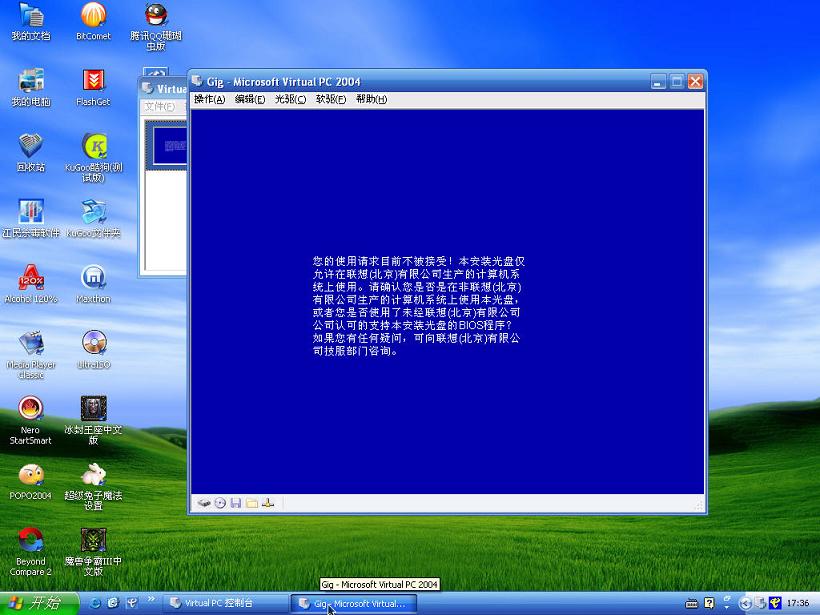Open the 操作(A) menu
This screenshot has width=820, height=615.
[x=209, y=99]
